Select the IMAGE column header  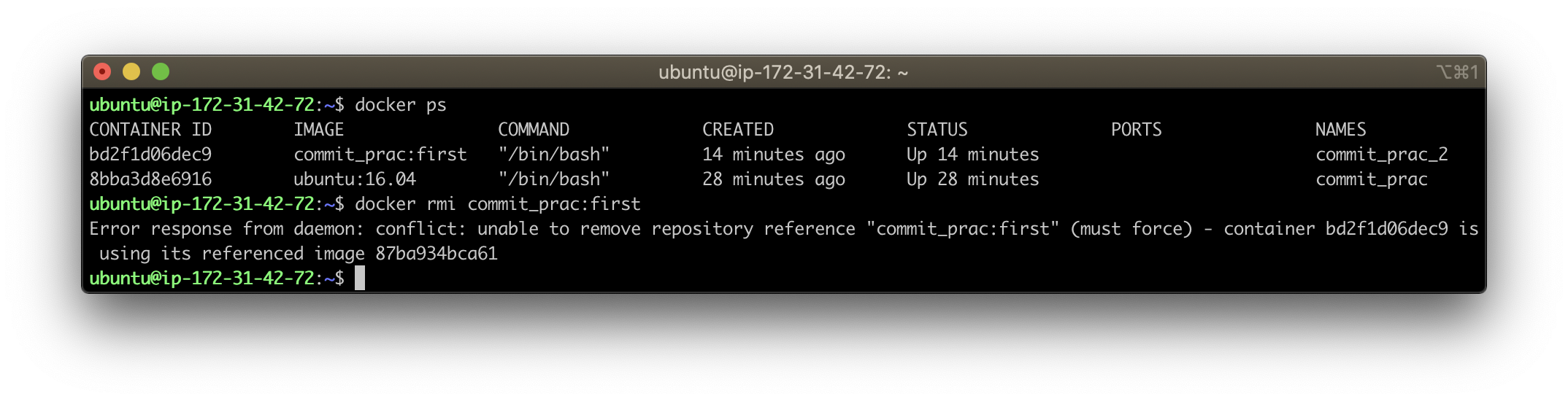319,130
